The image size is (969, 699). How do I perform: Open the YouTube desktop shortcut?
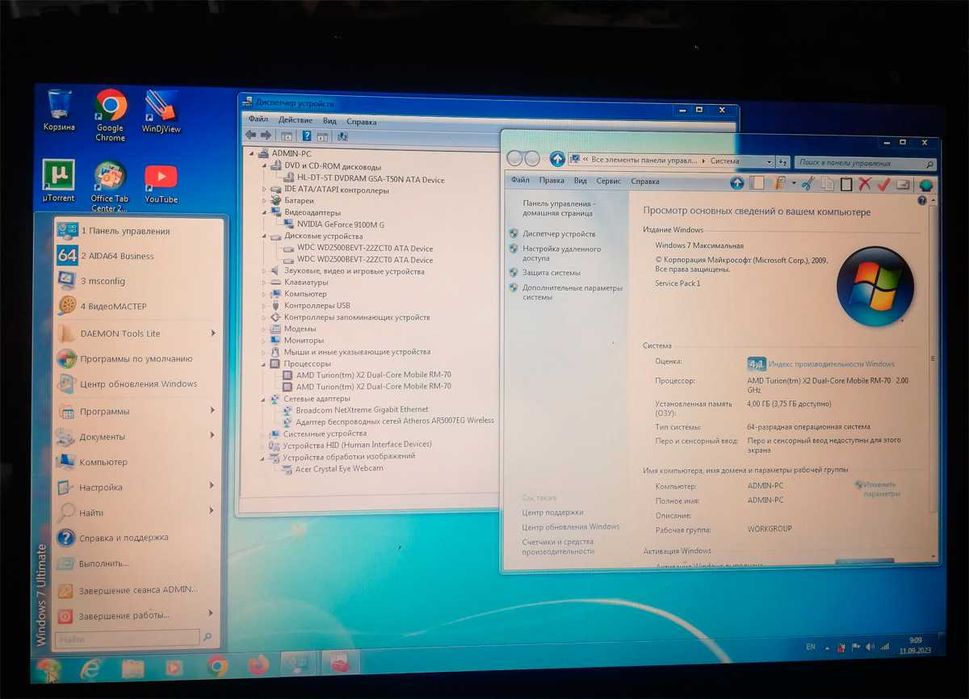161,183
